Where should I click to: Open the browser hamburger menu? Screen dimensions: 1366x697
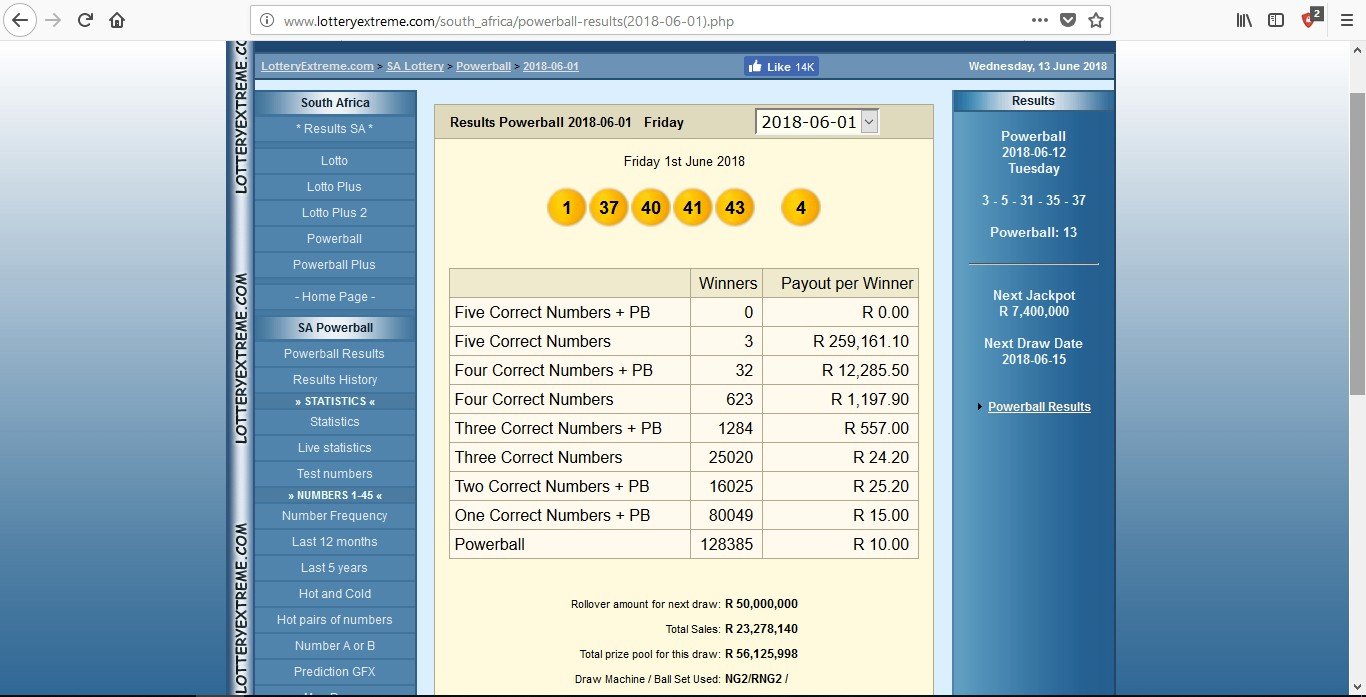pos(1346,20)
